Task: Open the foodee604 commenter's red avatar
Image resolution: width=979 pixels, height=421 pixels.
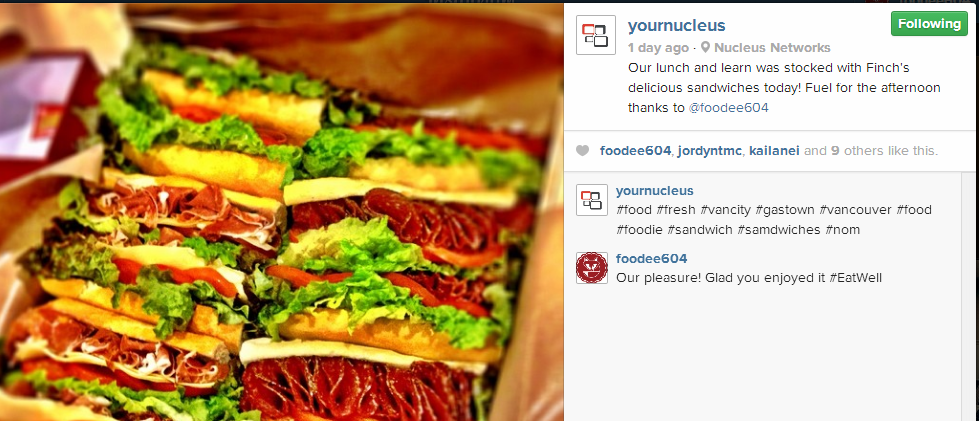Action: [592, 268]
